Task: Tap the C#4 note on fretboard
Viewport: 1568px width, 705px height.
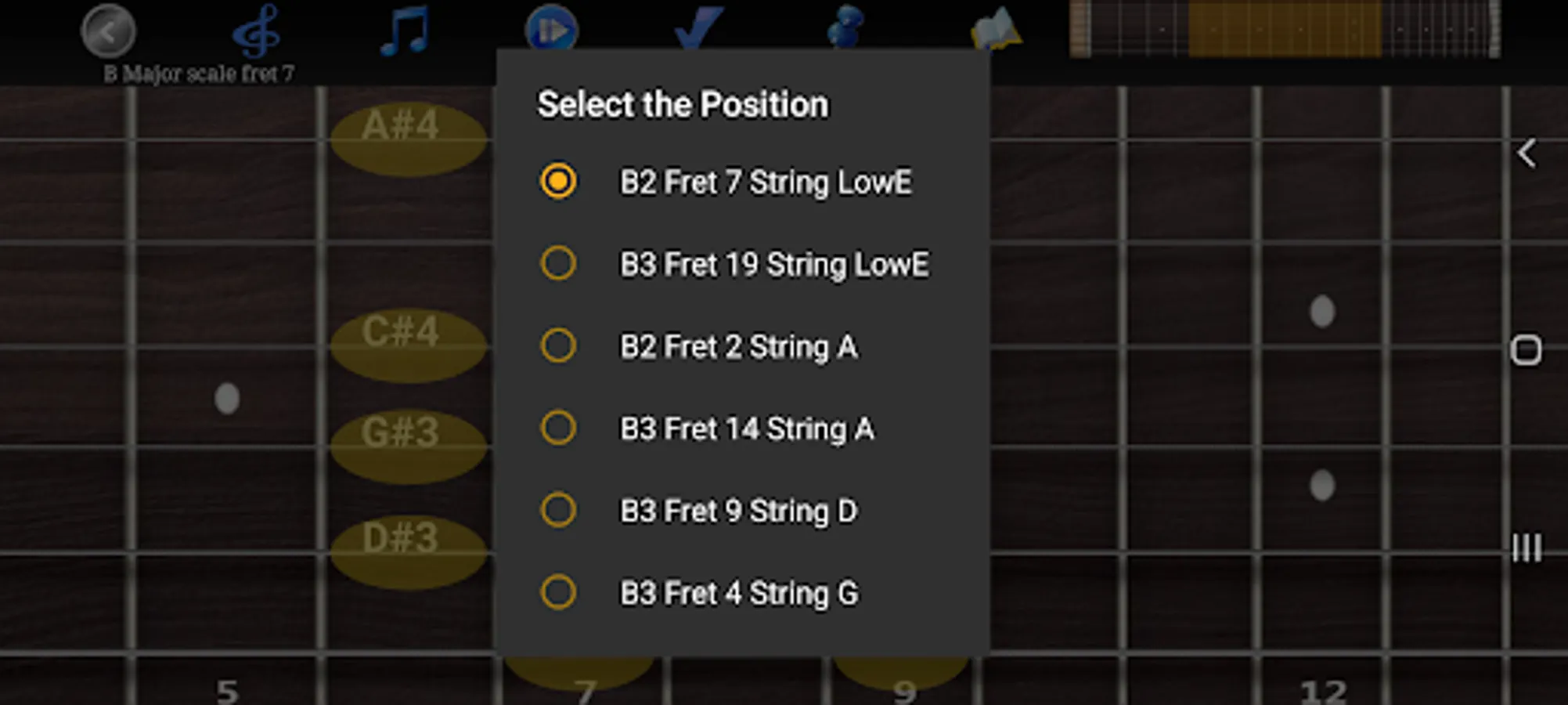Action: tap(407, 343)
